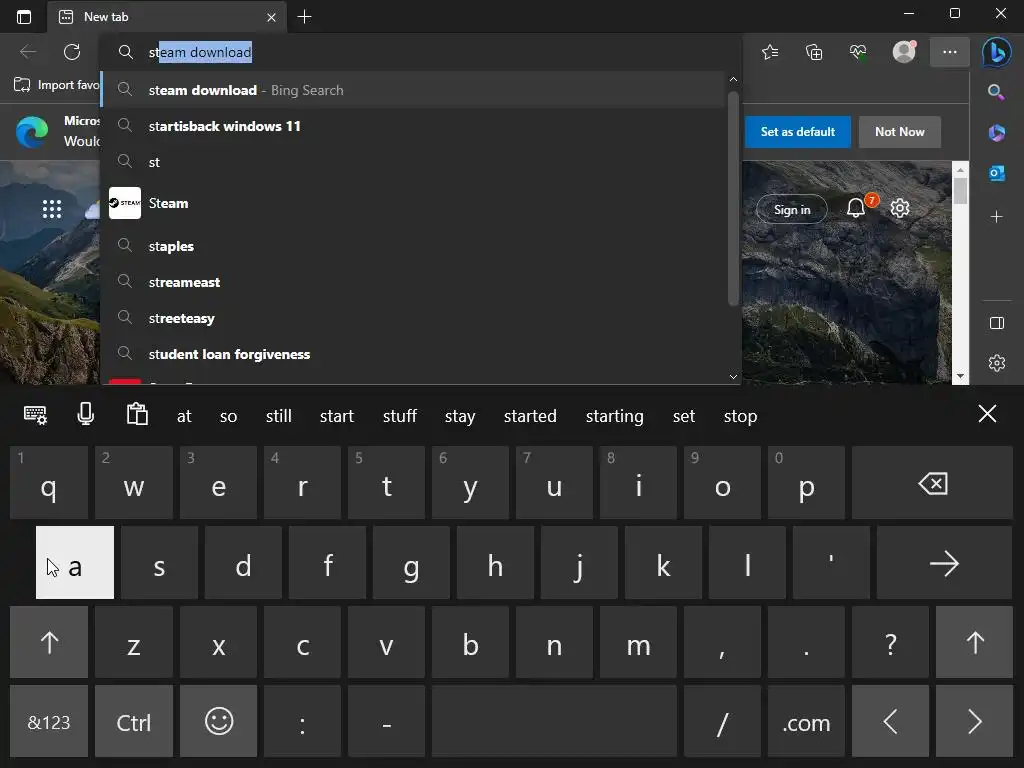Tap the backspace key

tap(932, 483)
